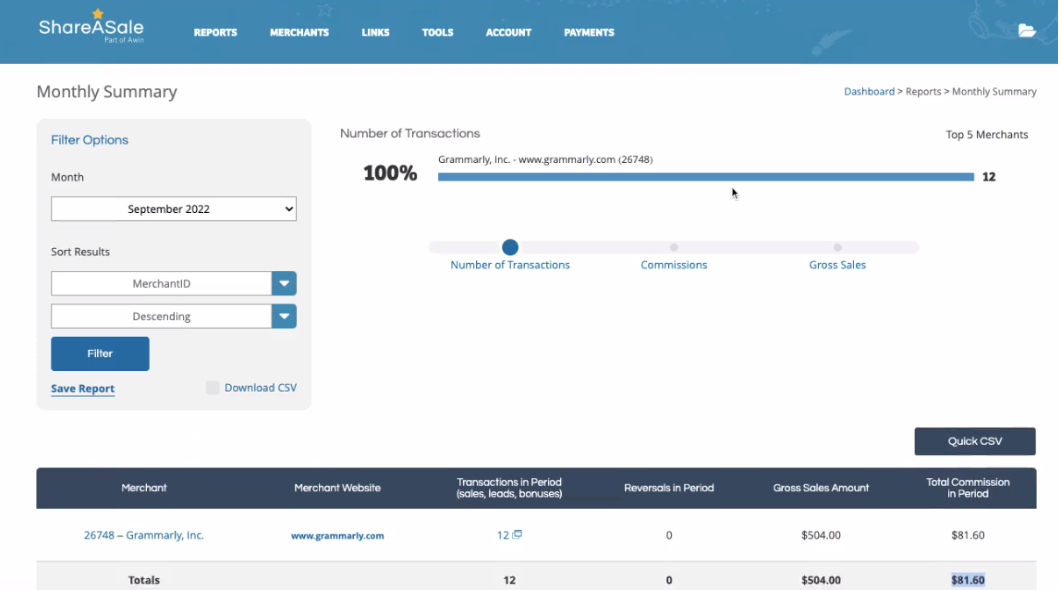Click the Gross Sales Amount column header

(x=821, y=488)
